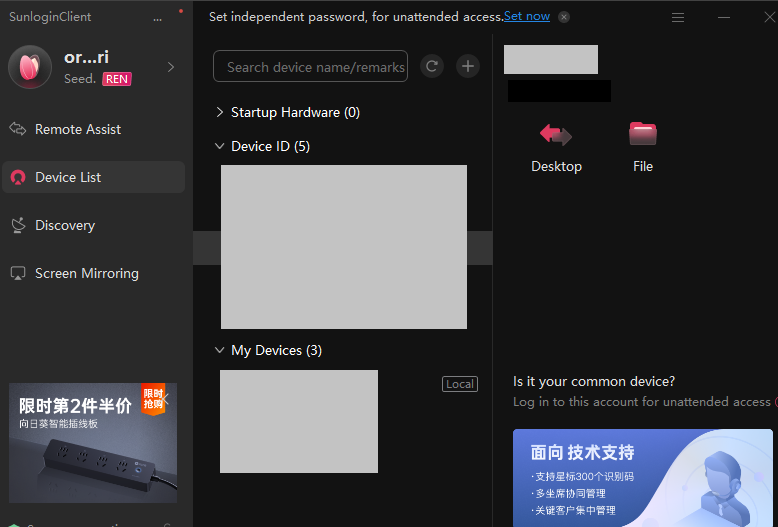Click the My Devices (3) label

[x=276, y=350]
